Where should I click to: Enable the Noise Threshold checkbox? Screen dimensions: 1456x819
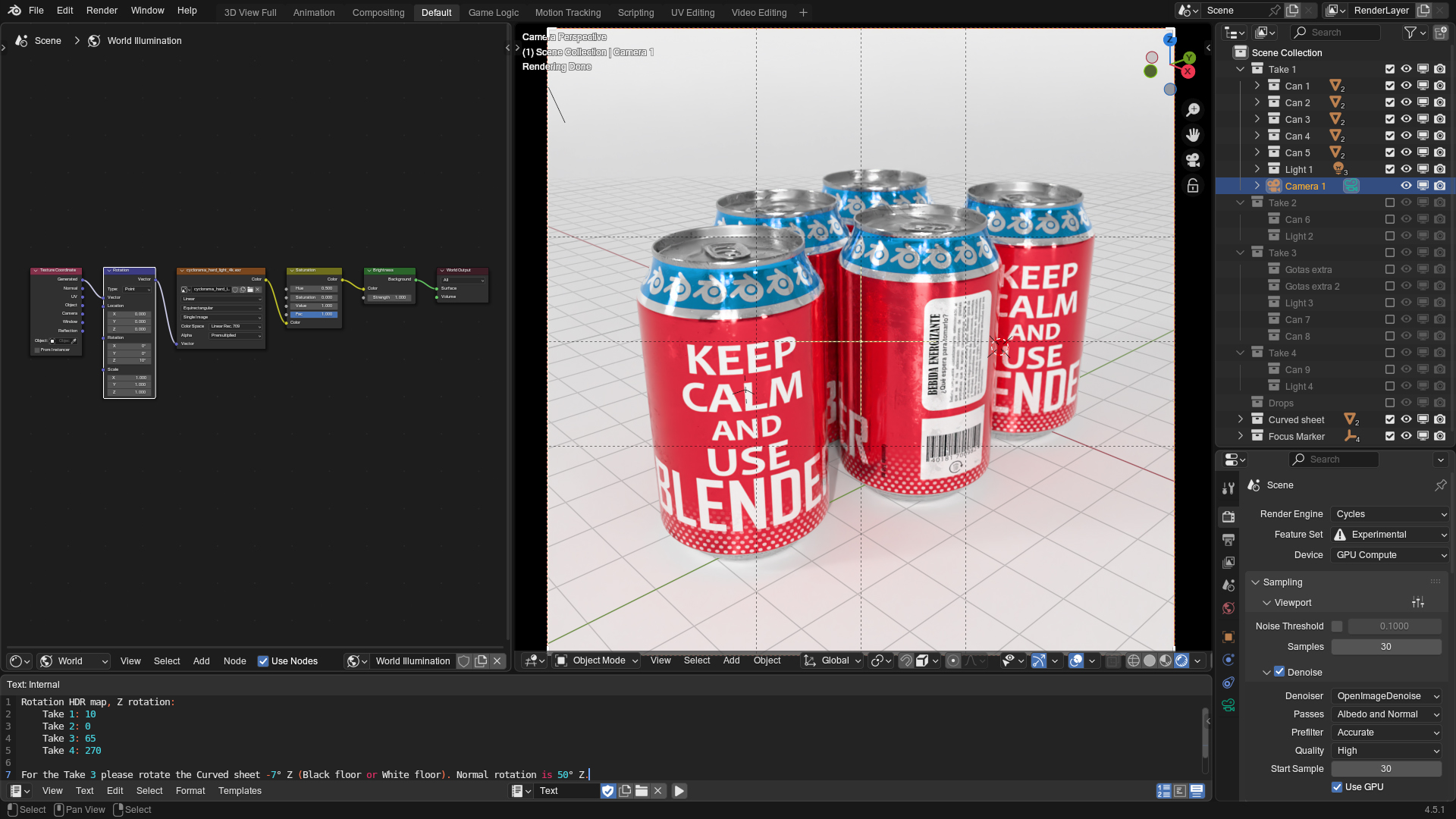tap(1337, 626)
